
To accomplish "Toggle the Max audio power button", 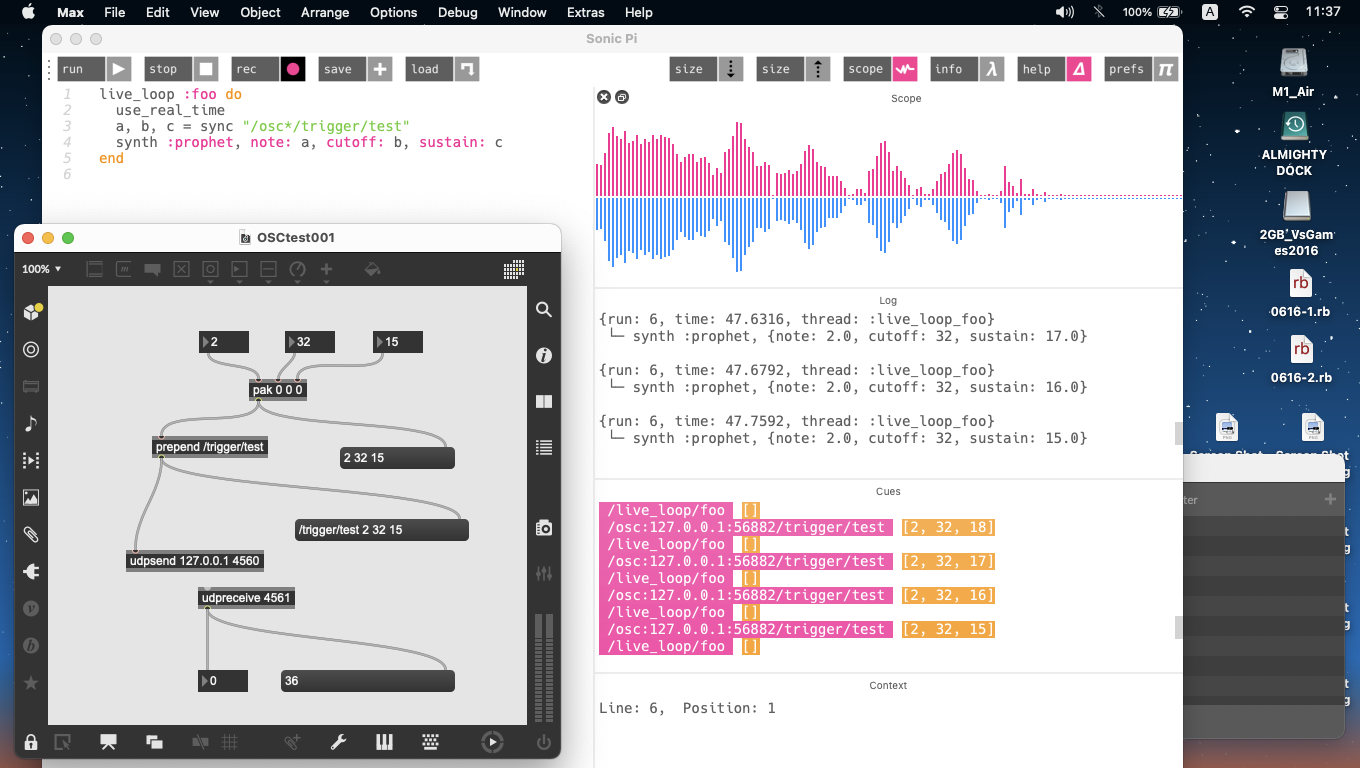I will tap(544, 742).
